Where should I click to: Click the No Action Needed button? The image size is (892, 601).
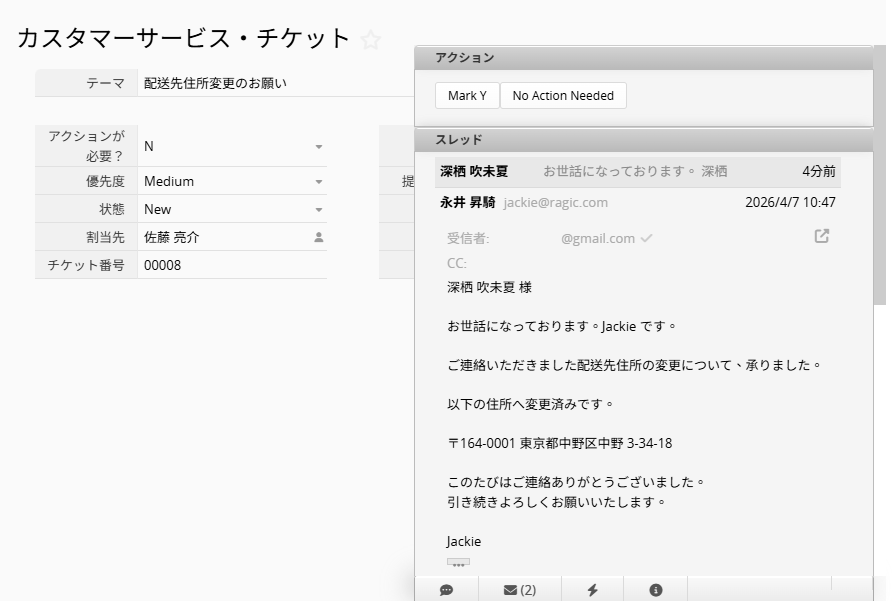(563, 96)
